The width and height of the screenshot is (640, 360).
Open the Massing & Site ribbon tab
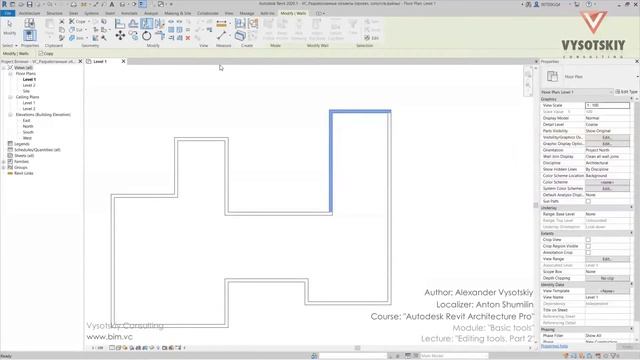coord(178,13)
